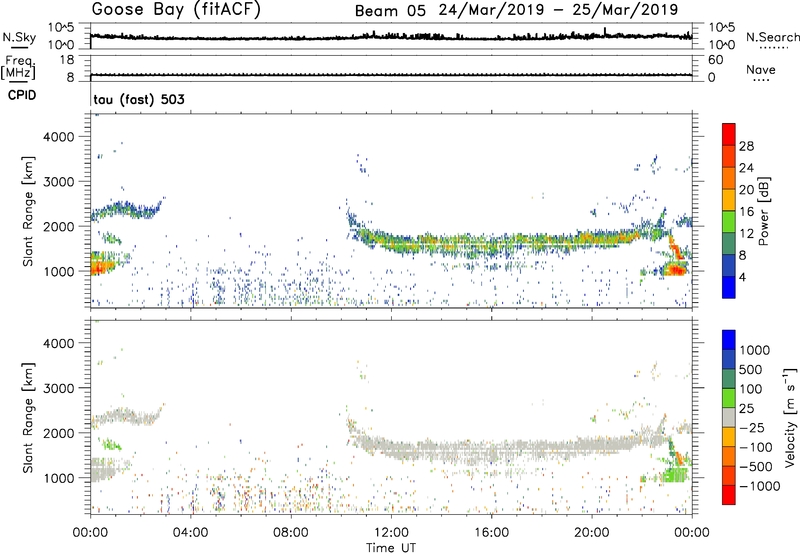Click the Goose Bay (fitACF) plot title

click(176, 10)
